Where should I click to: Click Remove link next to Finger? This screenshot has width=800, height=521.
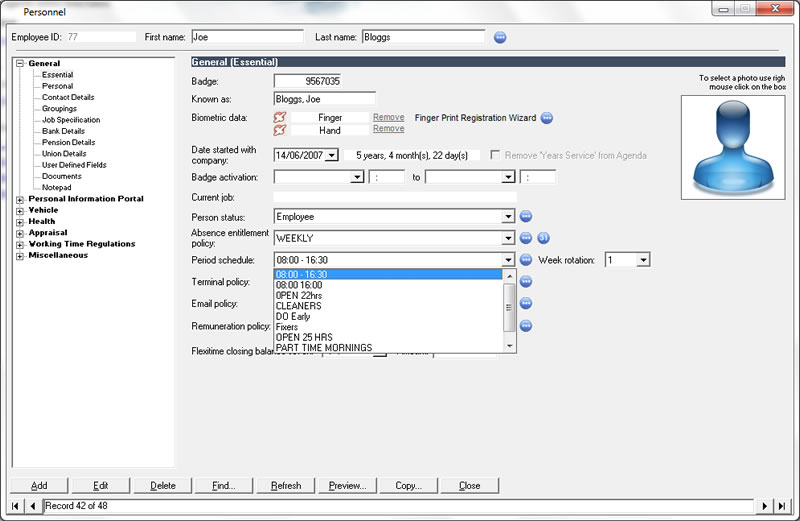point(388,117)
